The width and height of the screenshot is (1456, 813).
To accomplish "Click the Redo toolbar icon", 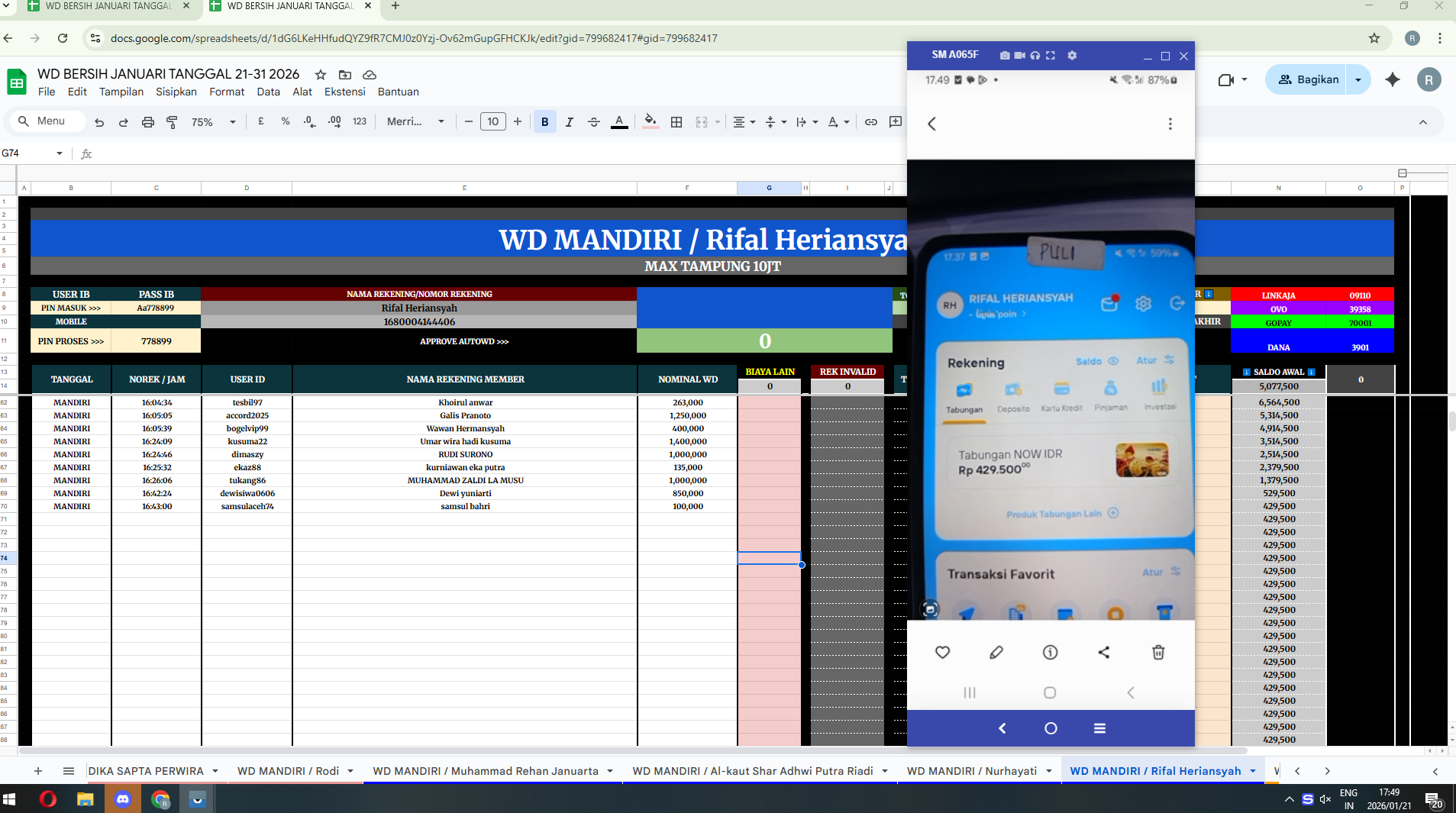I will (124, 122).
